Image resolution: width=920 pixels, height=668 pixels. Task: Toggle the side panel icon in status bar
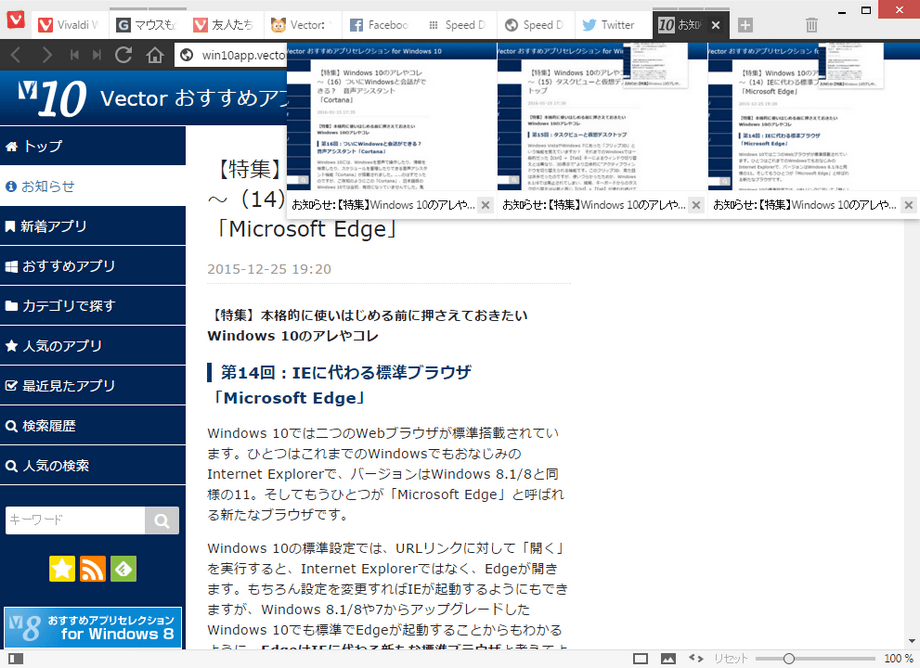point(16,659)
